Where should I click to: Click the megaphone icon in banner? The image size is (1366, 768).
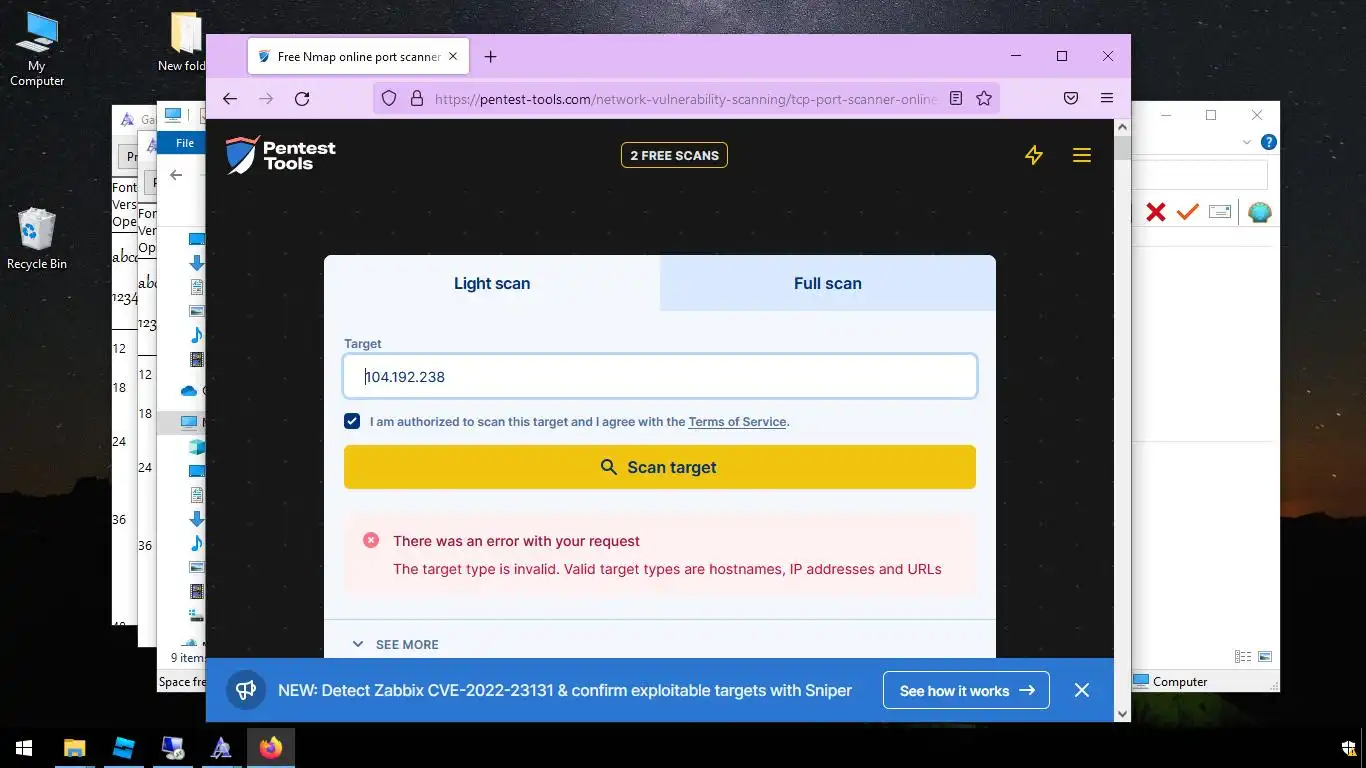(246, 690)
